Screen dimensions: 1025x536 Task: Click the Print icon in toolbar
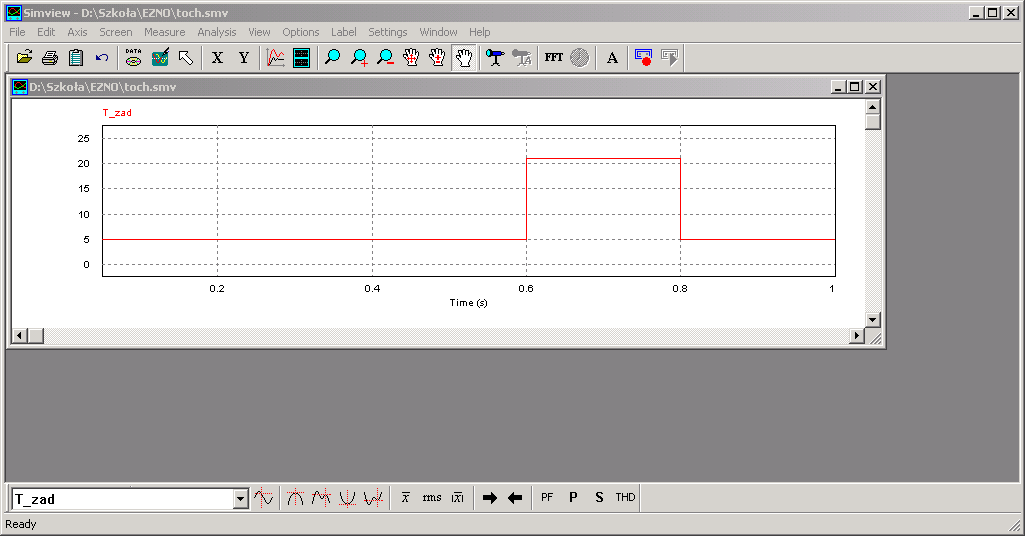point(50,58)
